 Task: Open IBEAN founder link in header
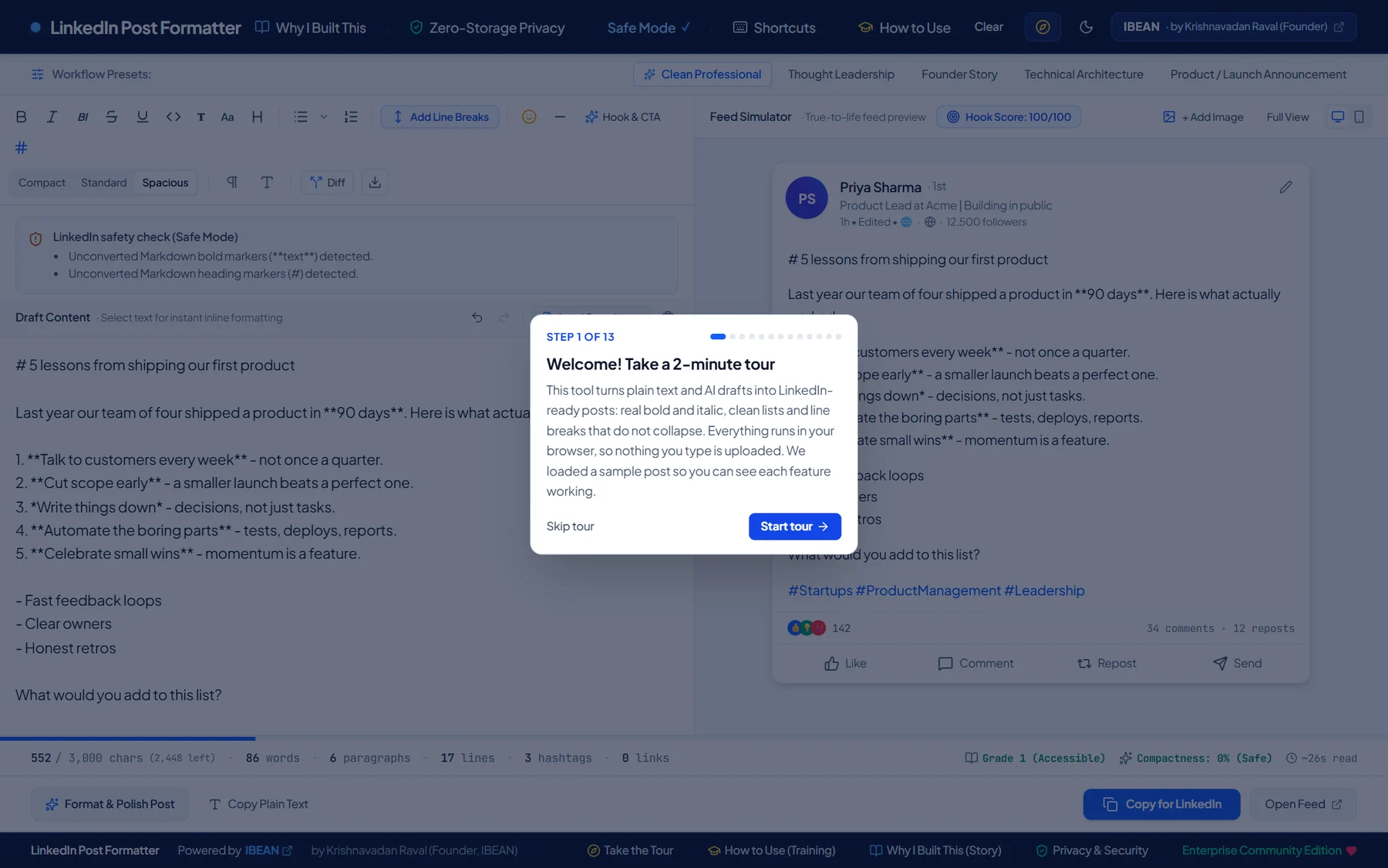tap(1234, 27)
